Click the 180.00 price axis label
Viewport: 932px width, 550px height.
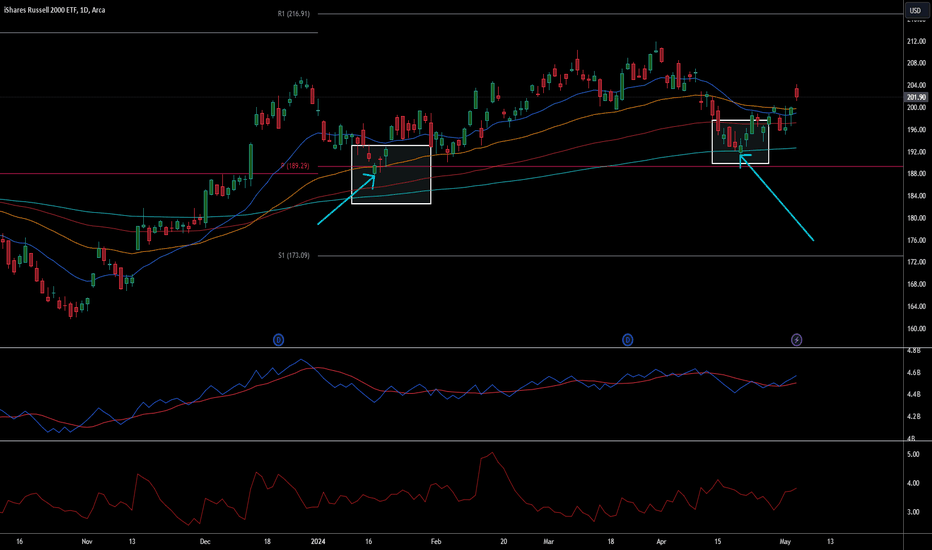pyautogui.click(x=917, y=218)
